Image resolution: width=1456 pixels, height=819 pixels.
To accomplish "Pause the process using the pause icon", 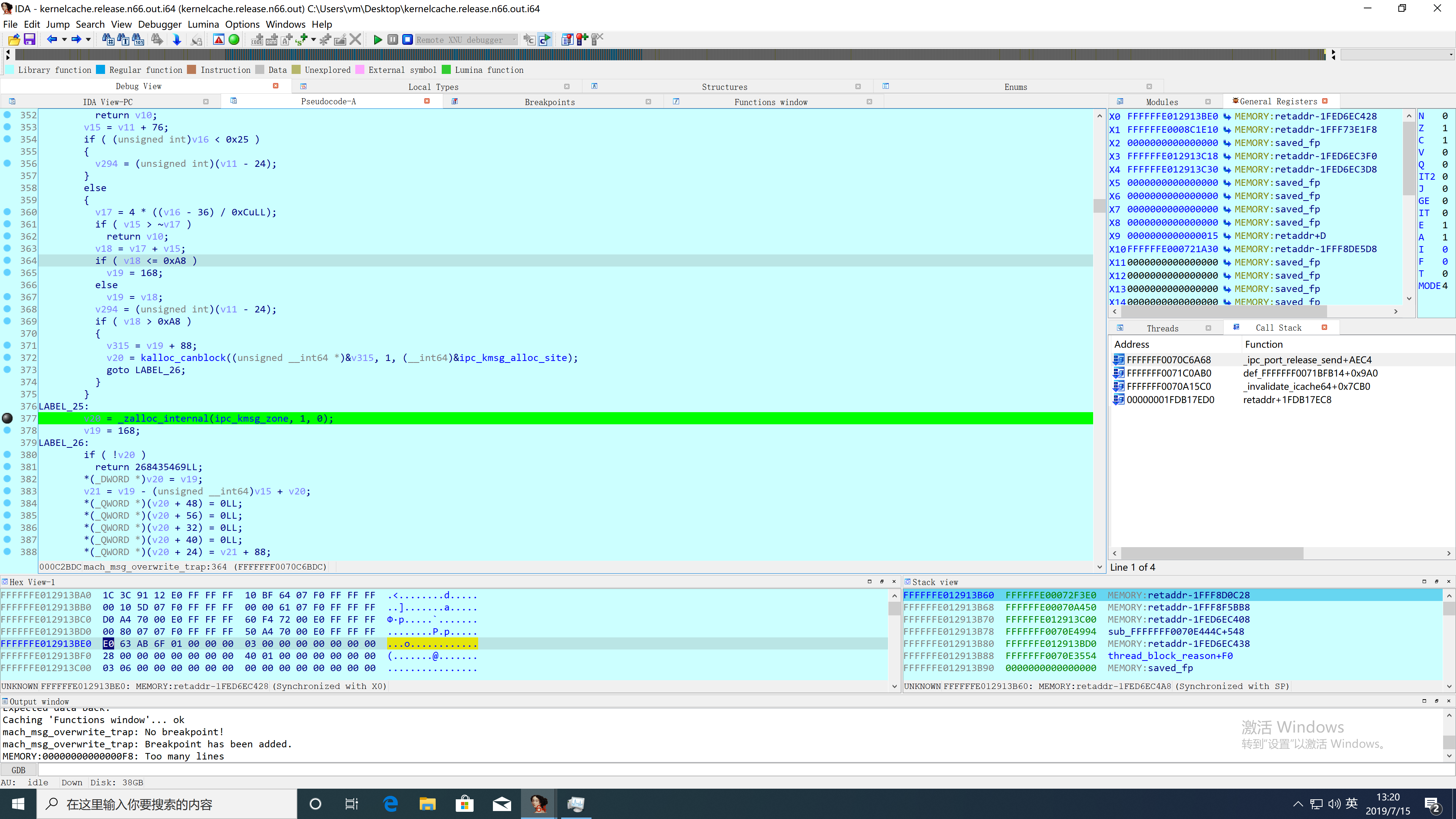I will pos(392,39).
